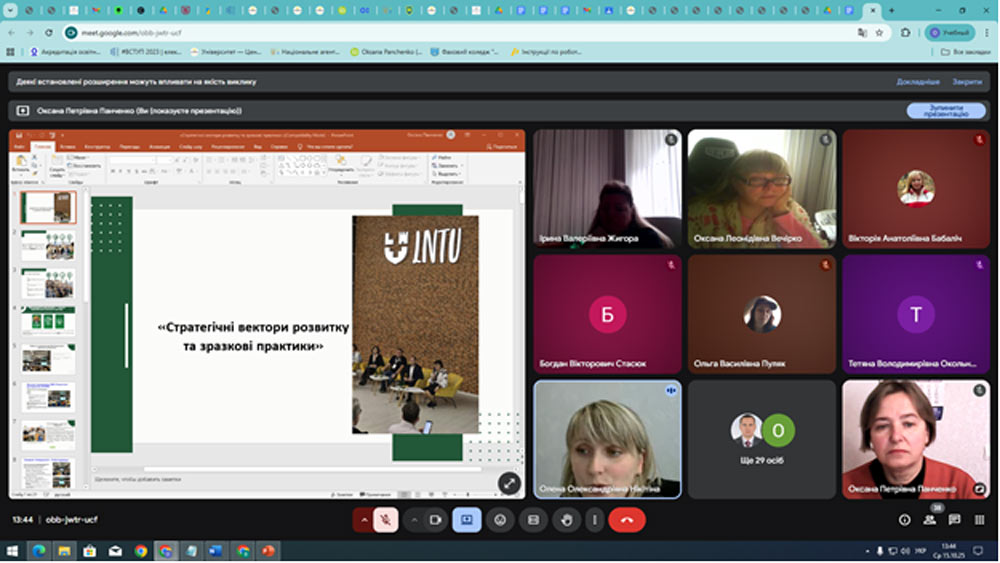
Task: Open the meeting details info icon
Action: (905, 520)
